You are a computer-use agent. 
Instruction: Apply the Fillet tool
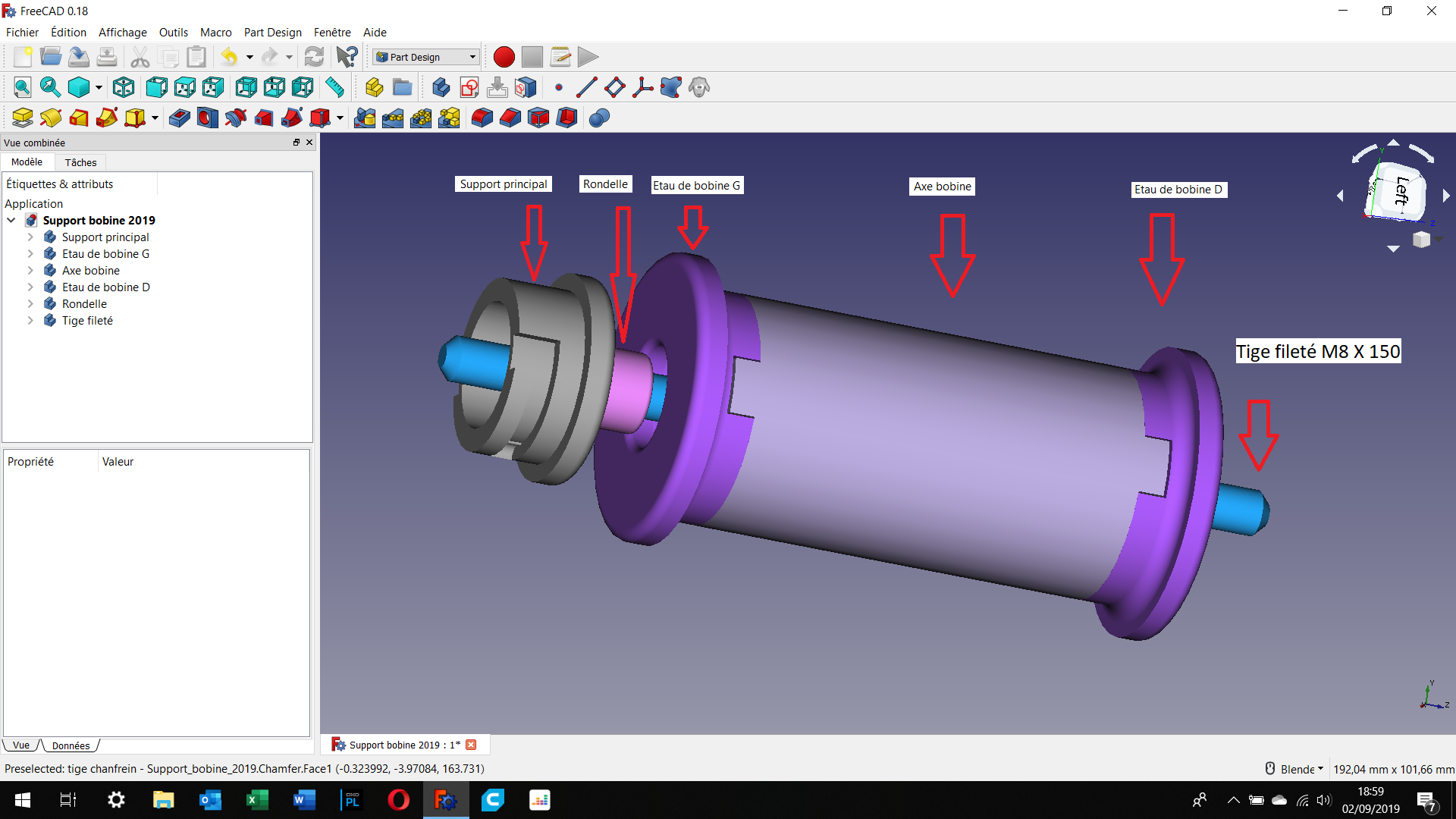(482, 118)
